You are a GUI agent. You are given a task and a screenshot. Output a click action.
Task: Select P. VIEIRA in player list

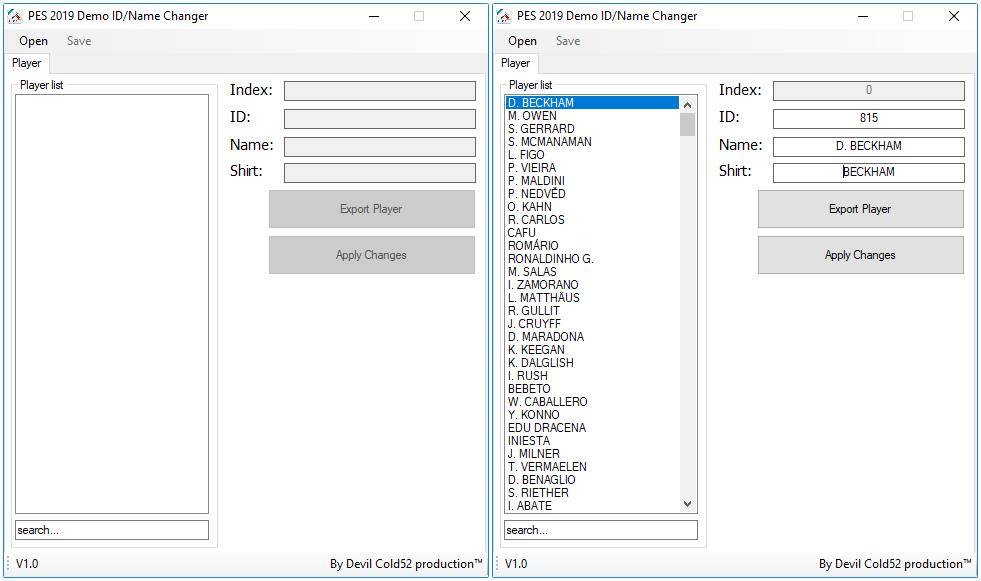click(592, 168)
